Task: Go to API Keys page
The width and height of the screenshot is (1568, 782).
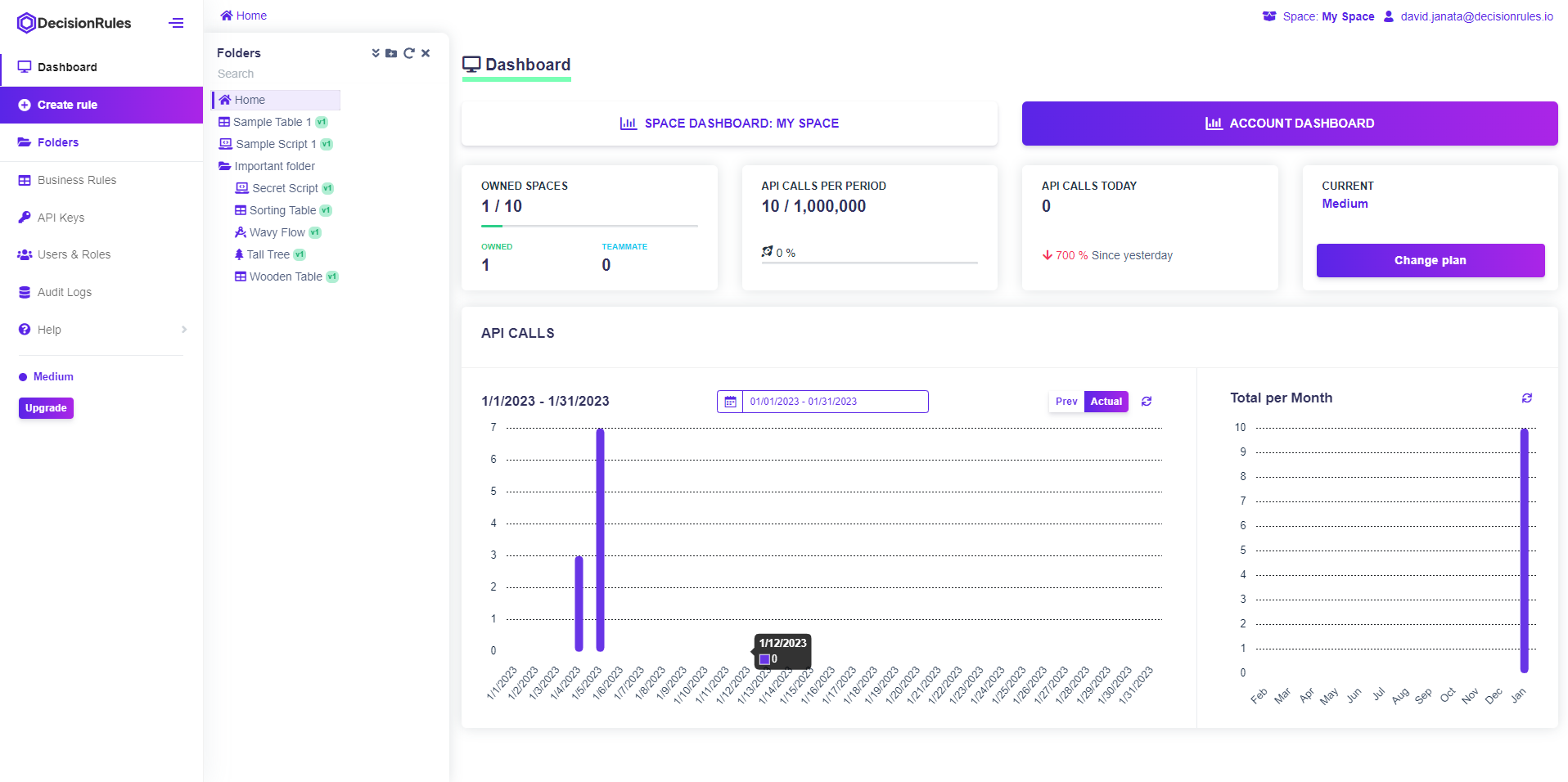Action: coord(61,218)
